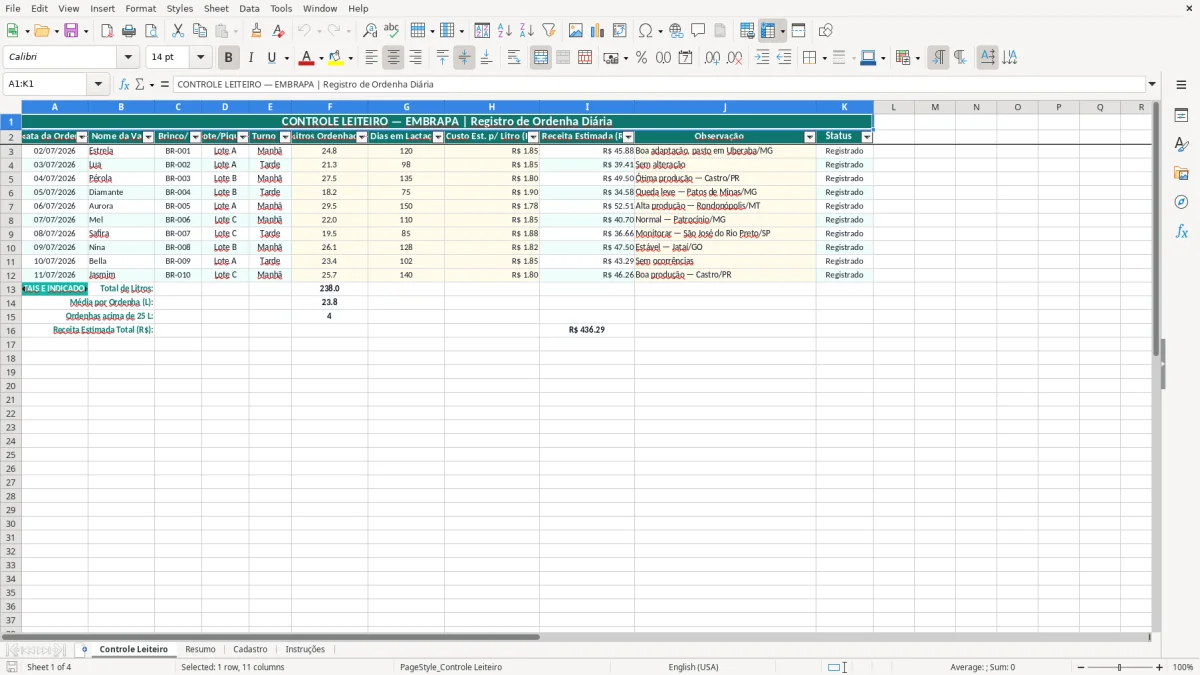1200x675 pixels.
Task: Open Find & Replace
Action: click(x=370, y=31)
